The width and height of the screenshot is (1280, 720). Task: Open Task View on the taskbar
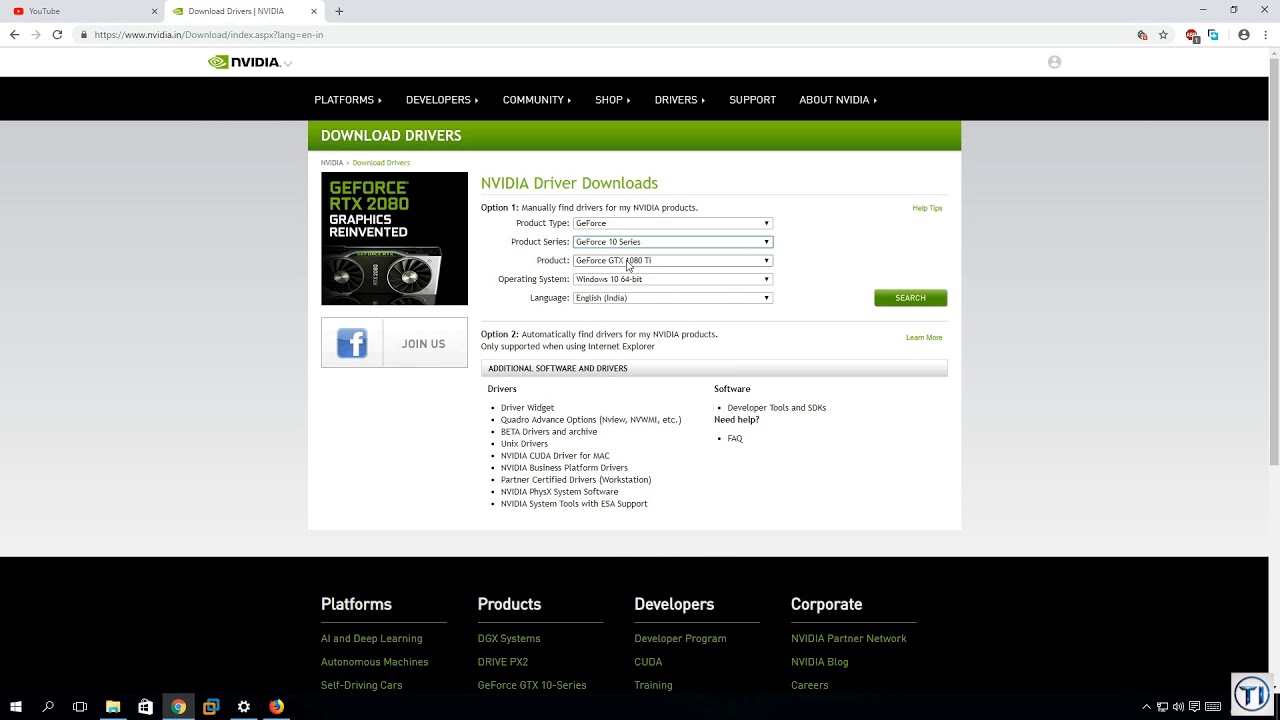80,707
